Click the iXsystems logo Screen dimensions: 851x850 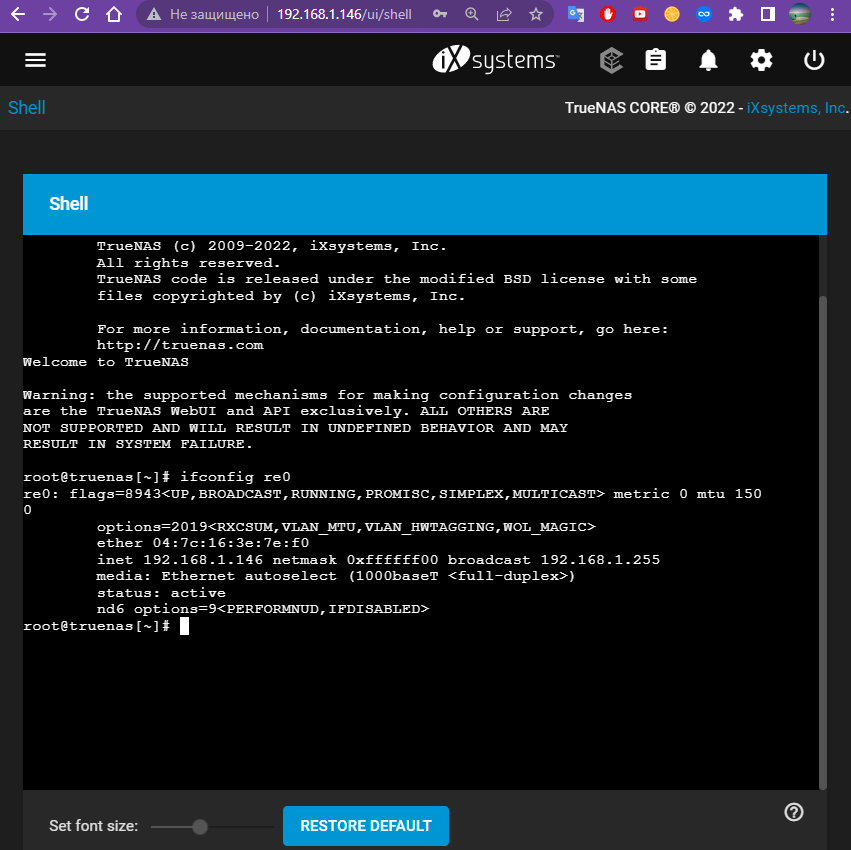[496, 59]
